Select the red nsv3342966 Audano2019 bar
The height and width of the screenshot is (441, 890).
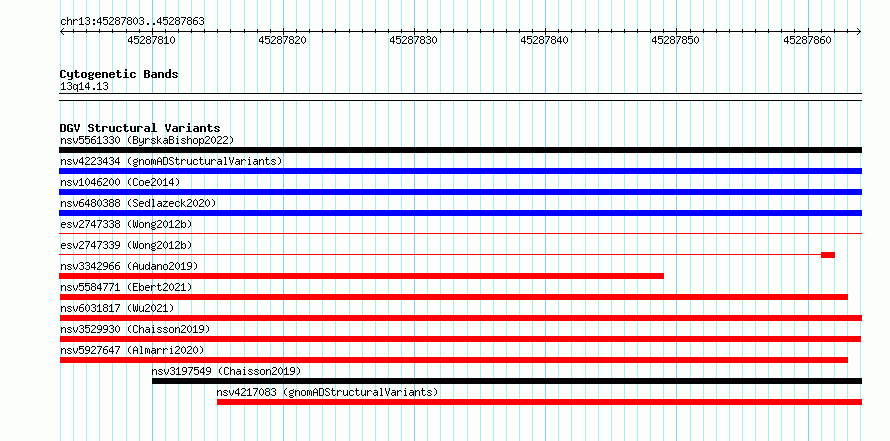pyautogui.click(x=362, y=276)
